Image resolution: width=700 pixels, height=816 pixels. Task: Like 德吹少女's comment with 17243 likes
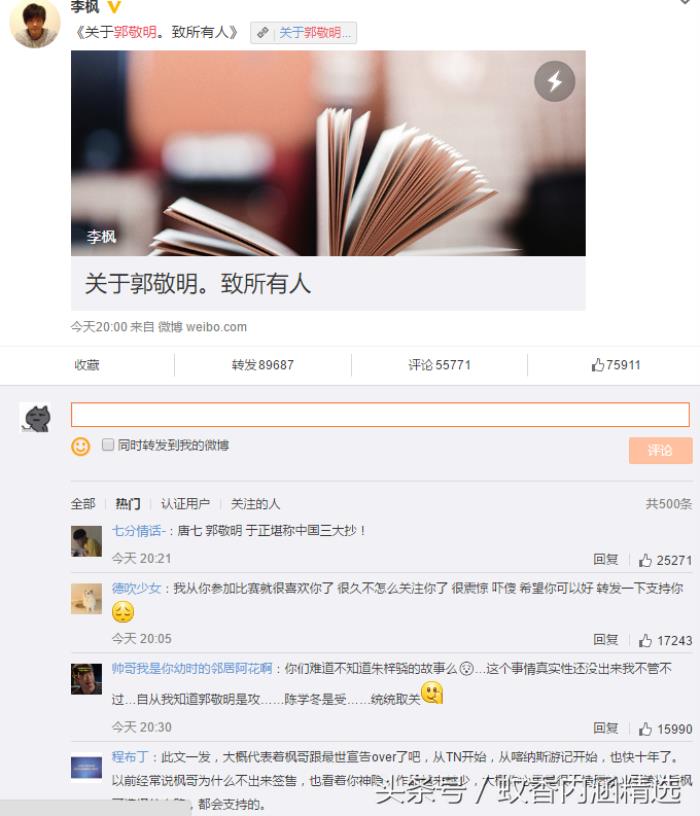pyautogui.click(x=666, y=640)
